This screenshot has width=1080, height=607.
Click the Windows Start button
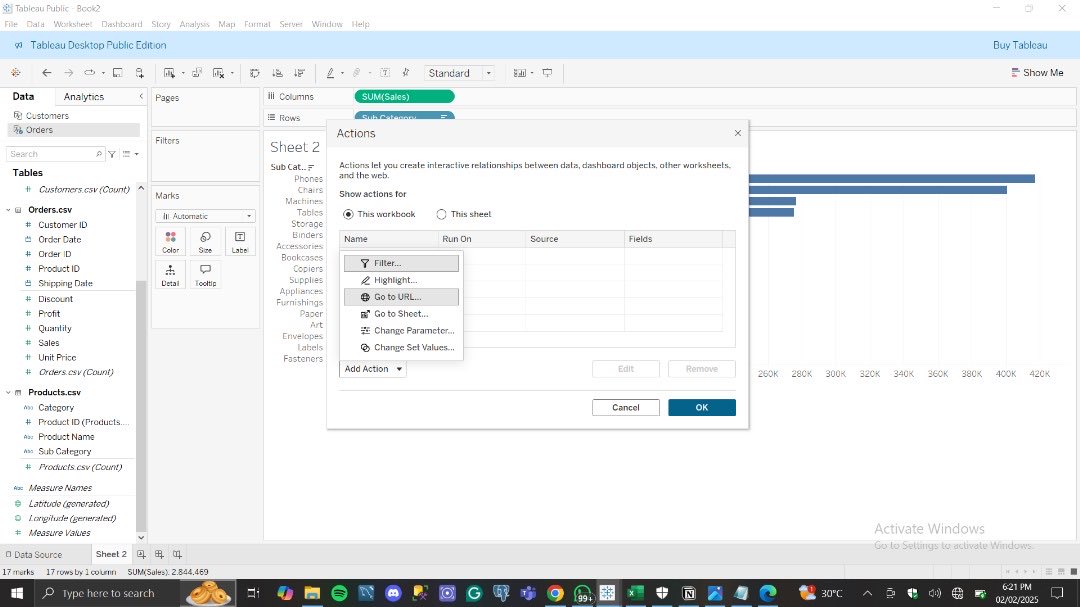click(17, 593)
